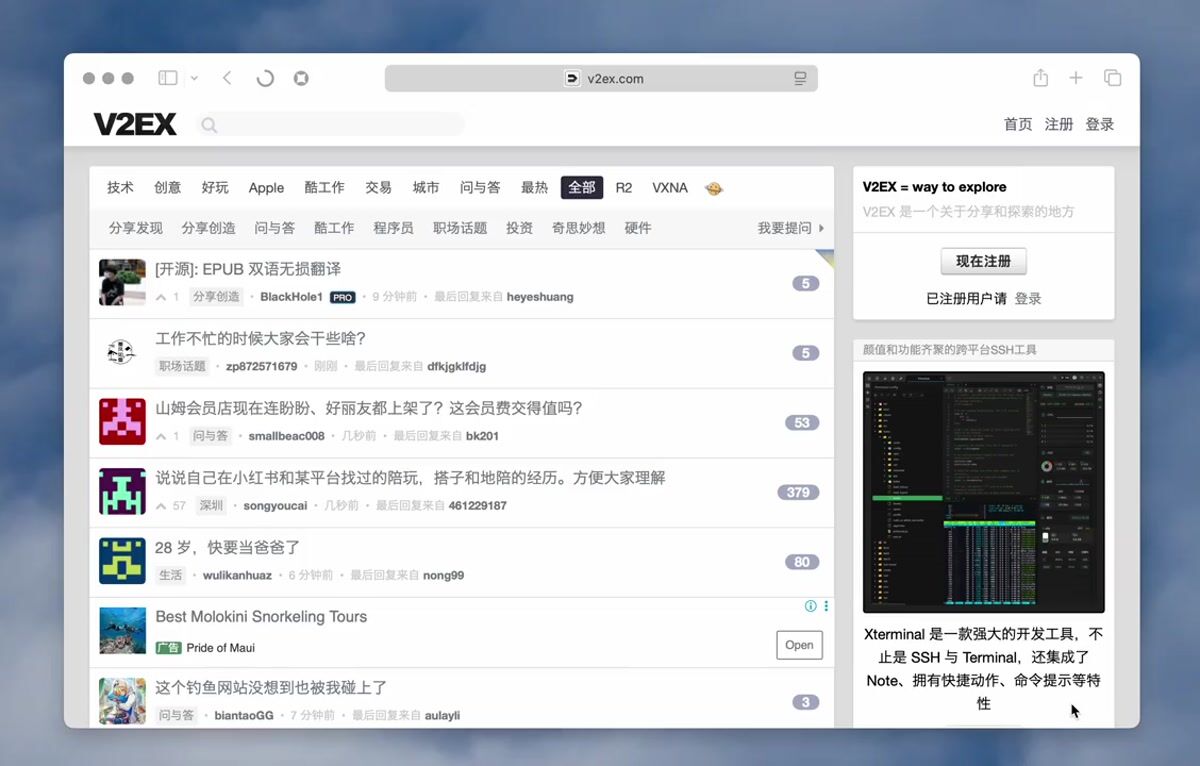Click smallbeac008's avatar thumbnail
Viewport: 1200px width, 766px height.
pos(122,421)
